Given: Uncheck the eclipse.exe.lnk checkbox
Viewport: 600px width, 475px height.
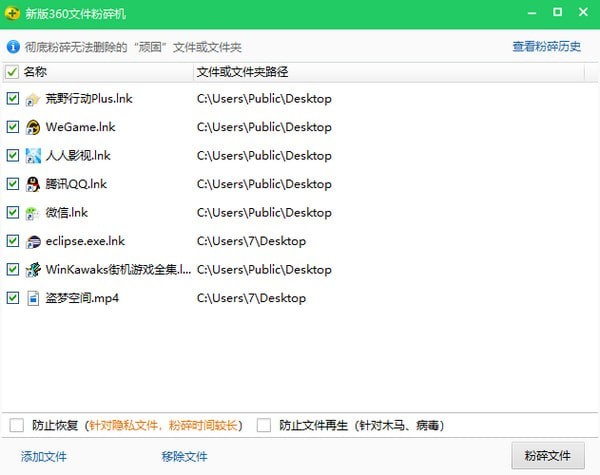Looking at the screenshot, I should (x=13, y=240).
